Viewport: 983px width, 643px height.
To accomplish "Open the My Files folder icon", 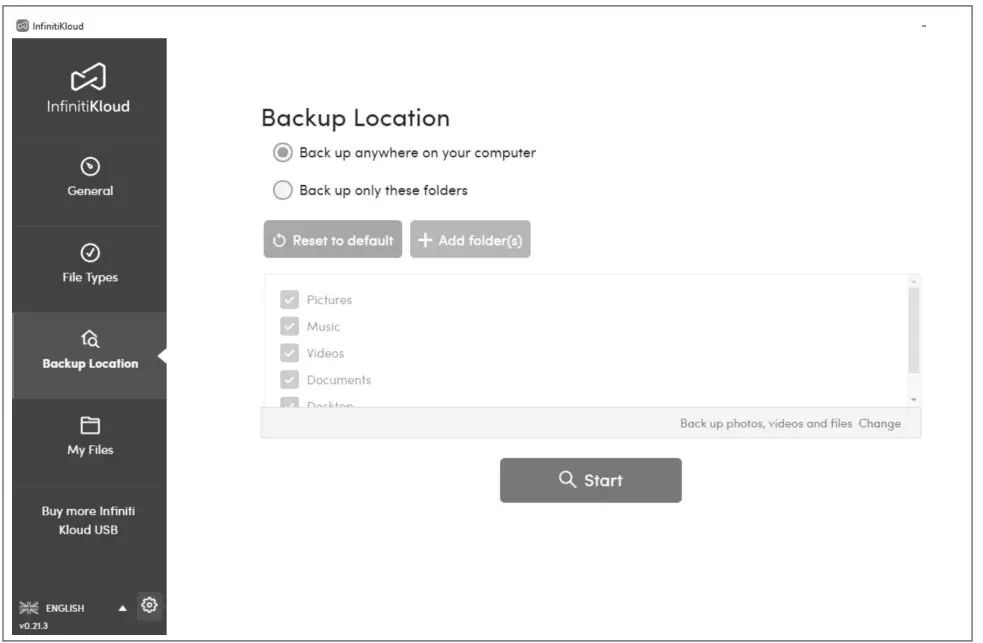I will (x=90, y=425).
